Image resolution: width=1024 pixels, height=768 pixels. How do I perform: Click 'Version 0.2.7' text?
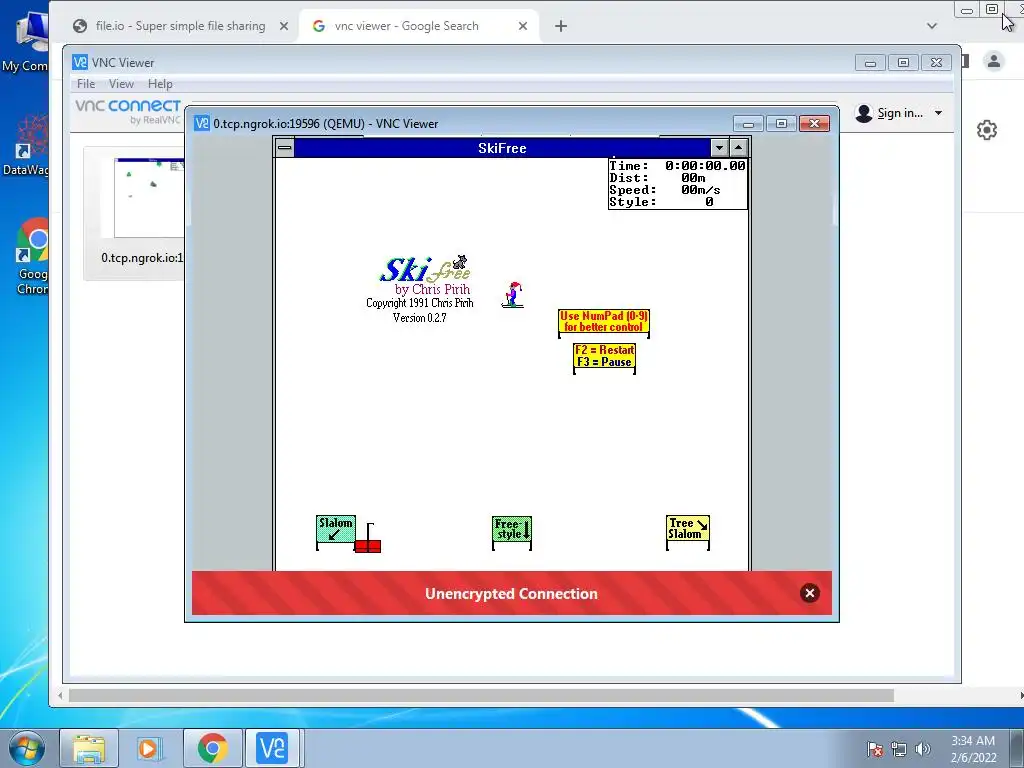[x=420, y=318]
